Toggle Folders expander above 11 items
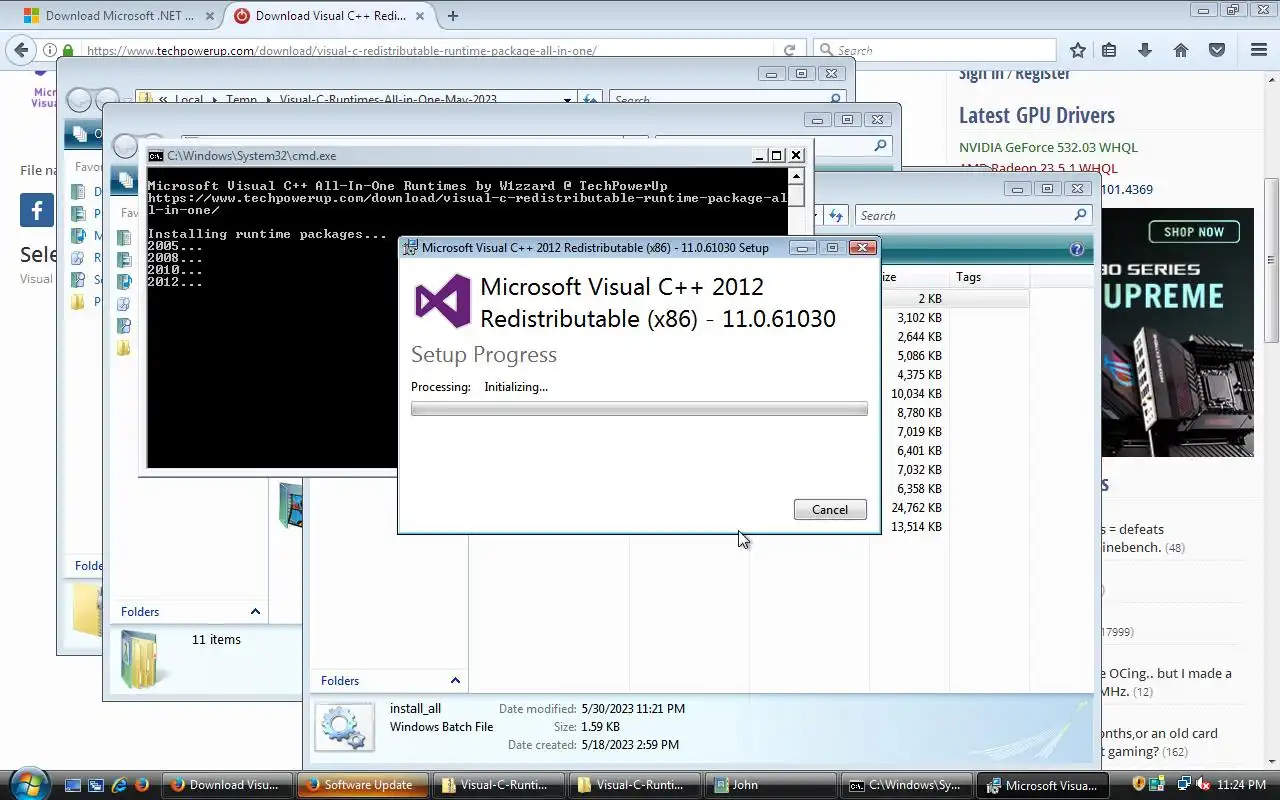The height and width of the screenshot is (800, 1280). 255,612
